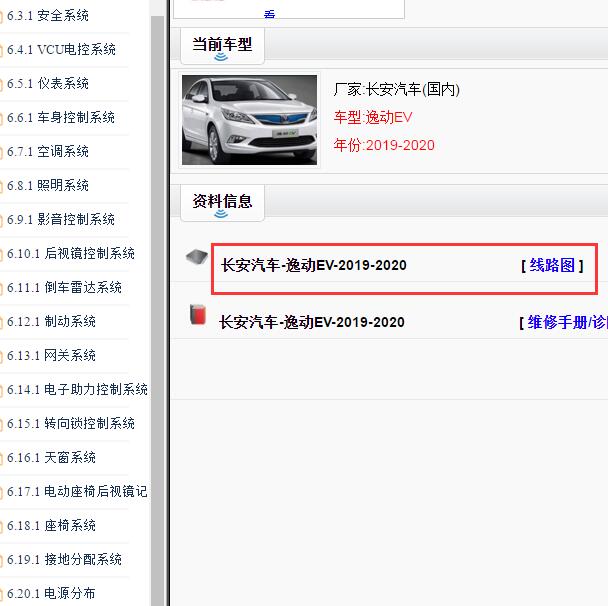Screen dimensions: 608x606
Task: Select 6.19.1 接地分配系统 item
Action: coord(64,559)
